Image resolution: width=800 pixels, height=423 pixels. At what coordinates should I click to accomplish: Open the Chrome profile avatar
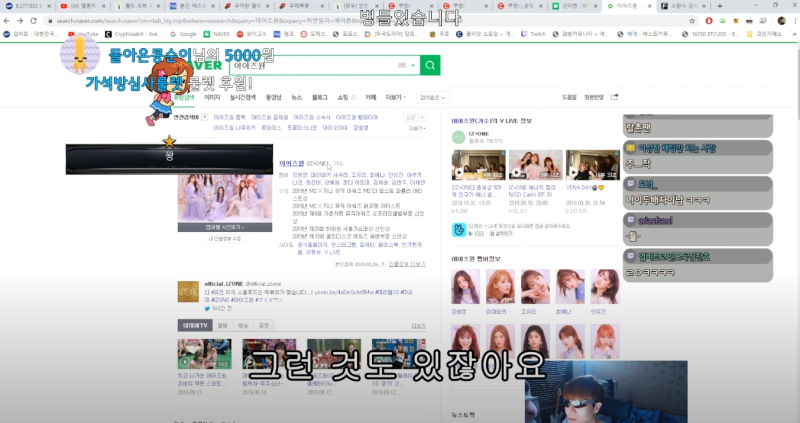[782, 21]
